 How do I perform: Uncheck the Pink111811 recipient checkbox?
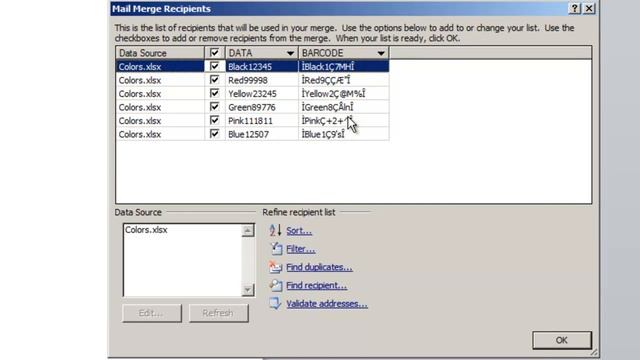pos(214,120)
